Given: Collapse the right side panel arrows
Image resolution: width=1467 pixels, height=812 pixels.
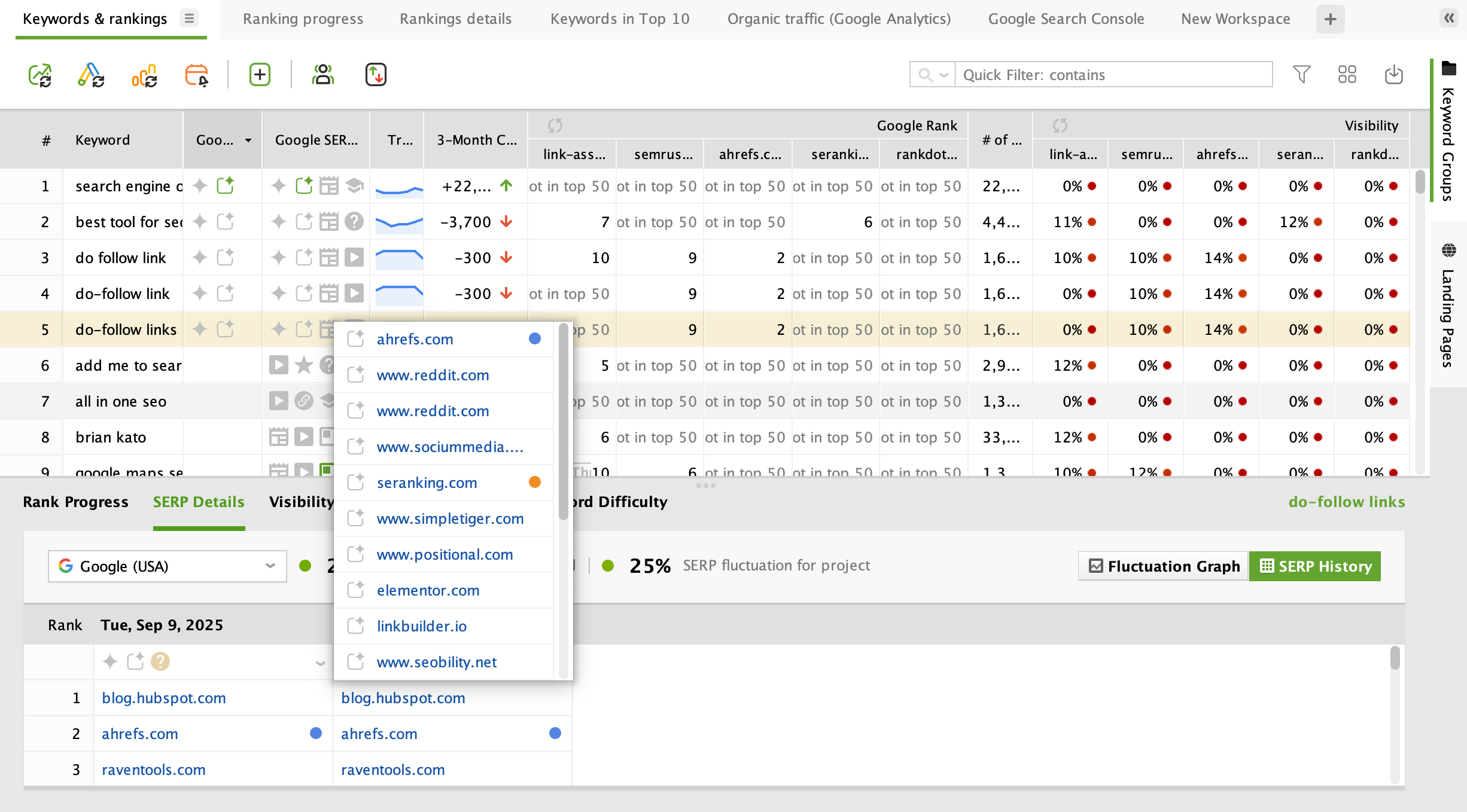Looking at the screenshot, I should (1449, 18).
